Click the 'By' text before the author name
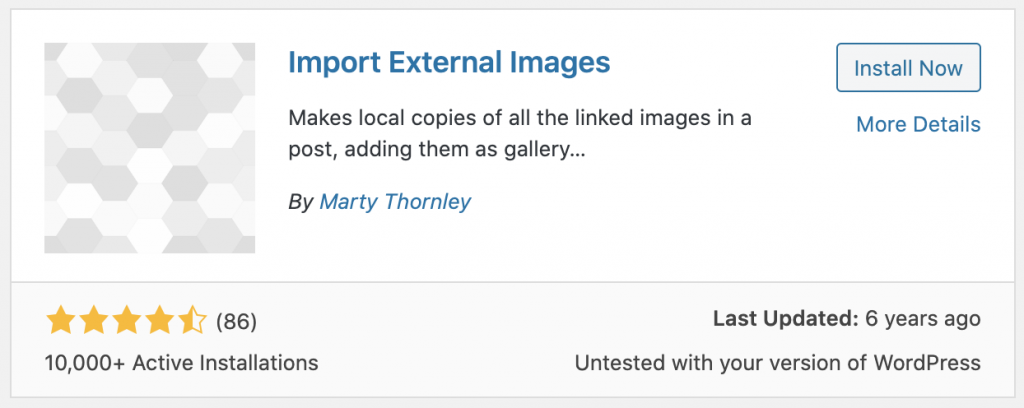This screenshot has height=408, width=1024. click(x=300, y=201)
